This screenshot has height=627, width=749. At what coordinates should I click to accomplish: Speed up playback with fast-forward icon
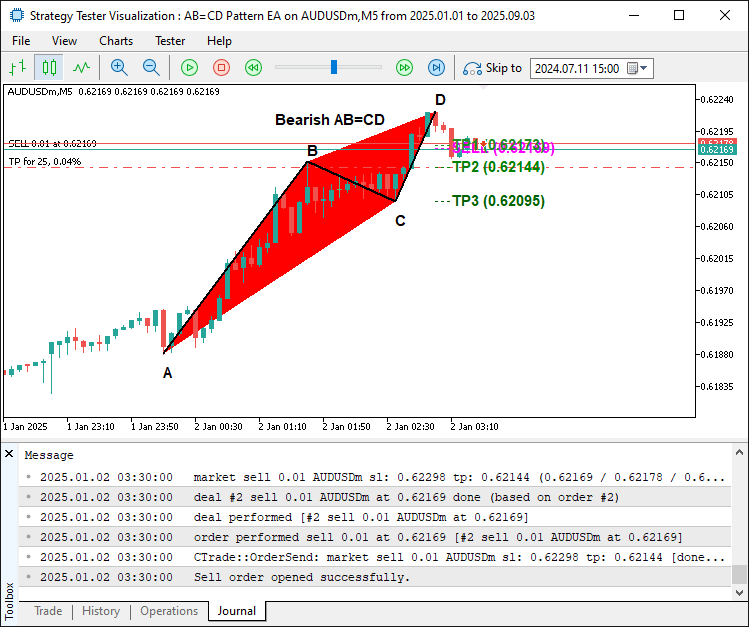404,67
